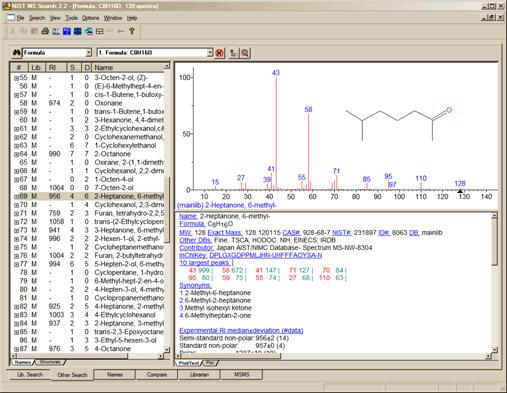Click the split-pane layout toolbar icon
The width and height of the screenshot is (507, 393).
[x=99, y=31]
